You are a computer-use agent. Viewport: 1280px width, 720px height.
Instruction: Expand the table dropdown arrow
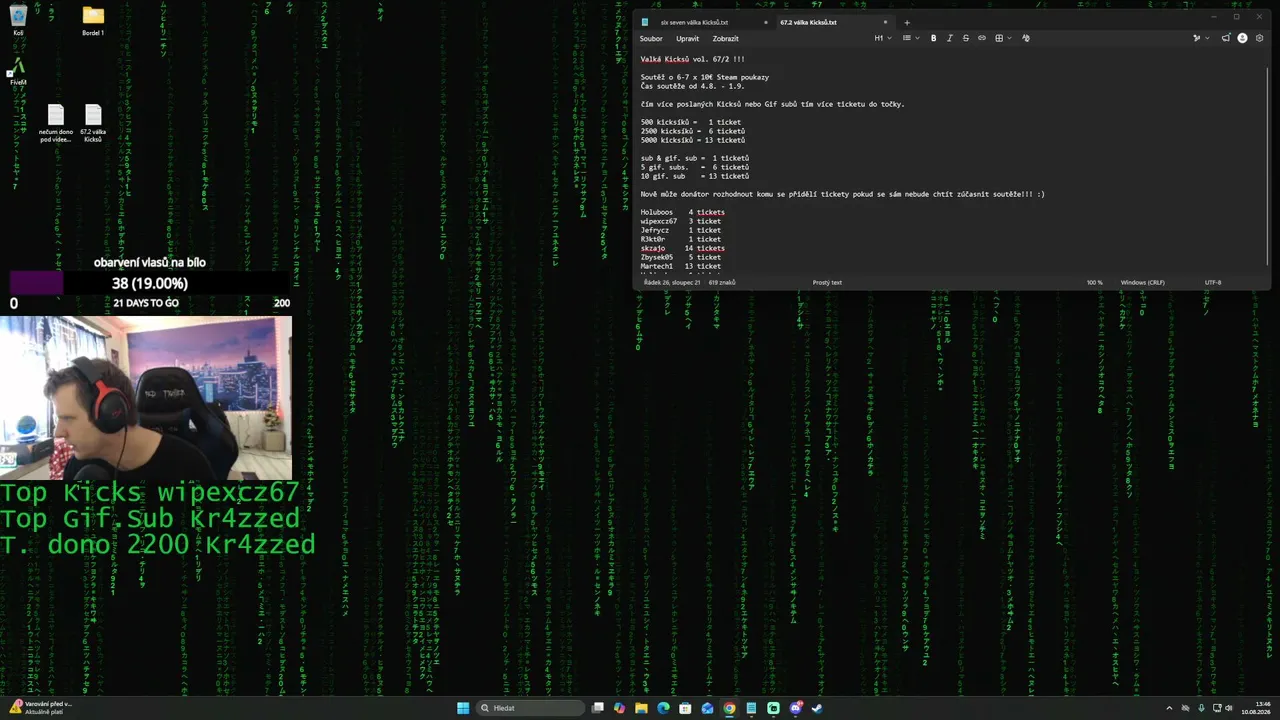1010,38
